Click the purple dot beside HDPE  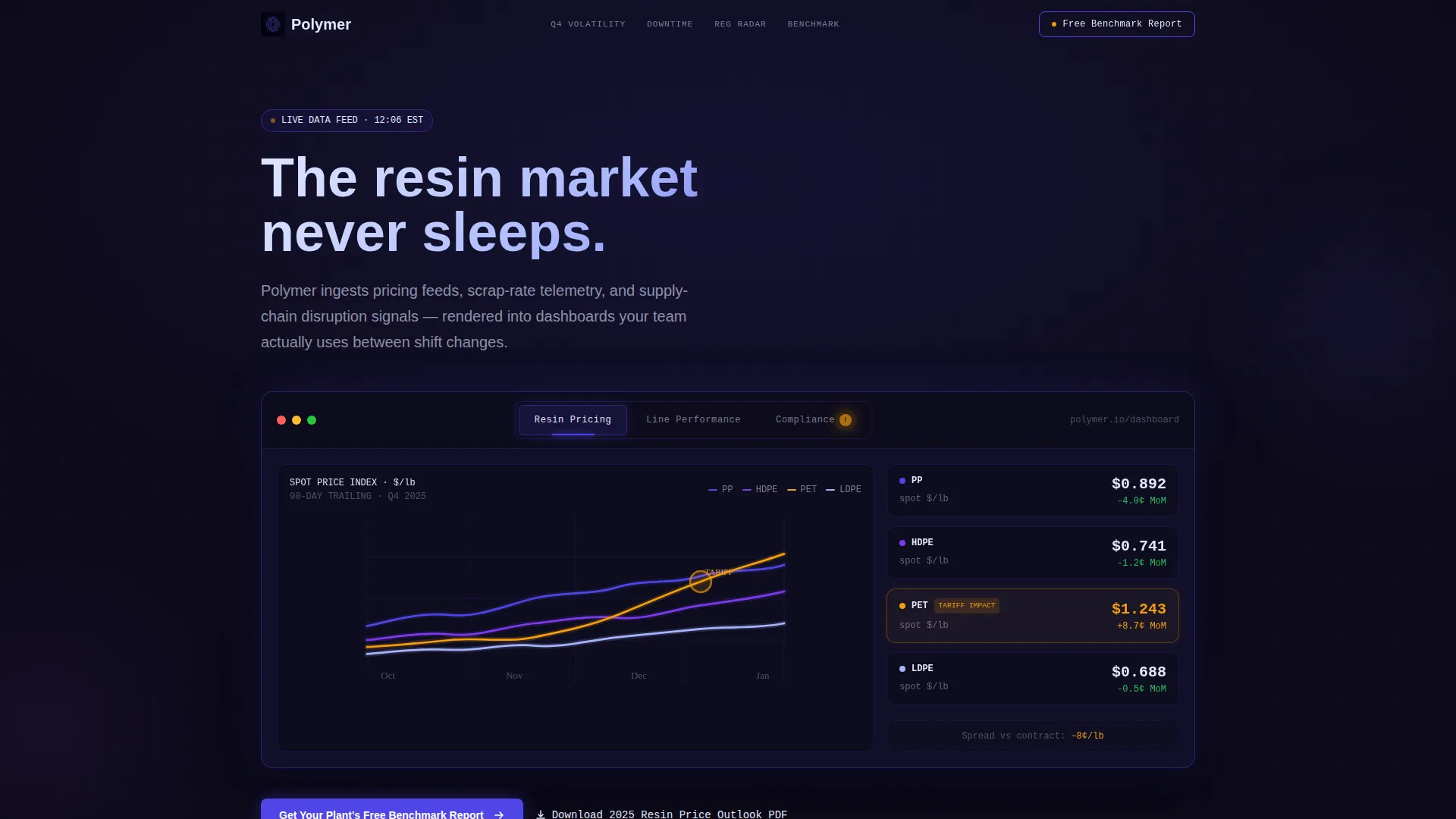[902, 543]
